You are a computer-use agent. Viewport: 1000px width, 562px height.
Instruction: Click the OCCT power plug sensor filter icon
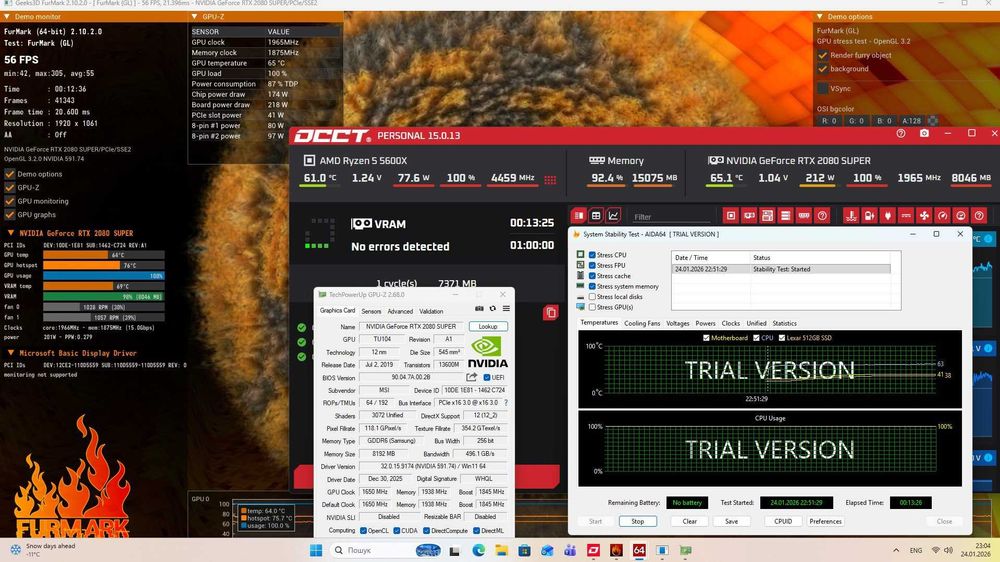(x=887, y=216)
